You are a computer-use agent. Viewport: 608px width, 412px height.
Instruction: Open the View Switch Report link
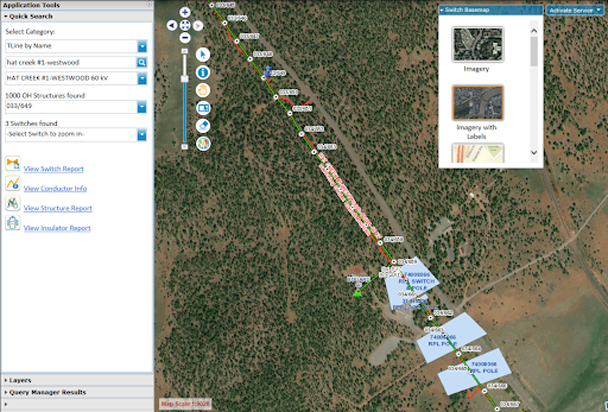tap(54, 169)
